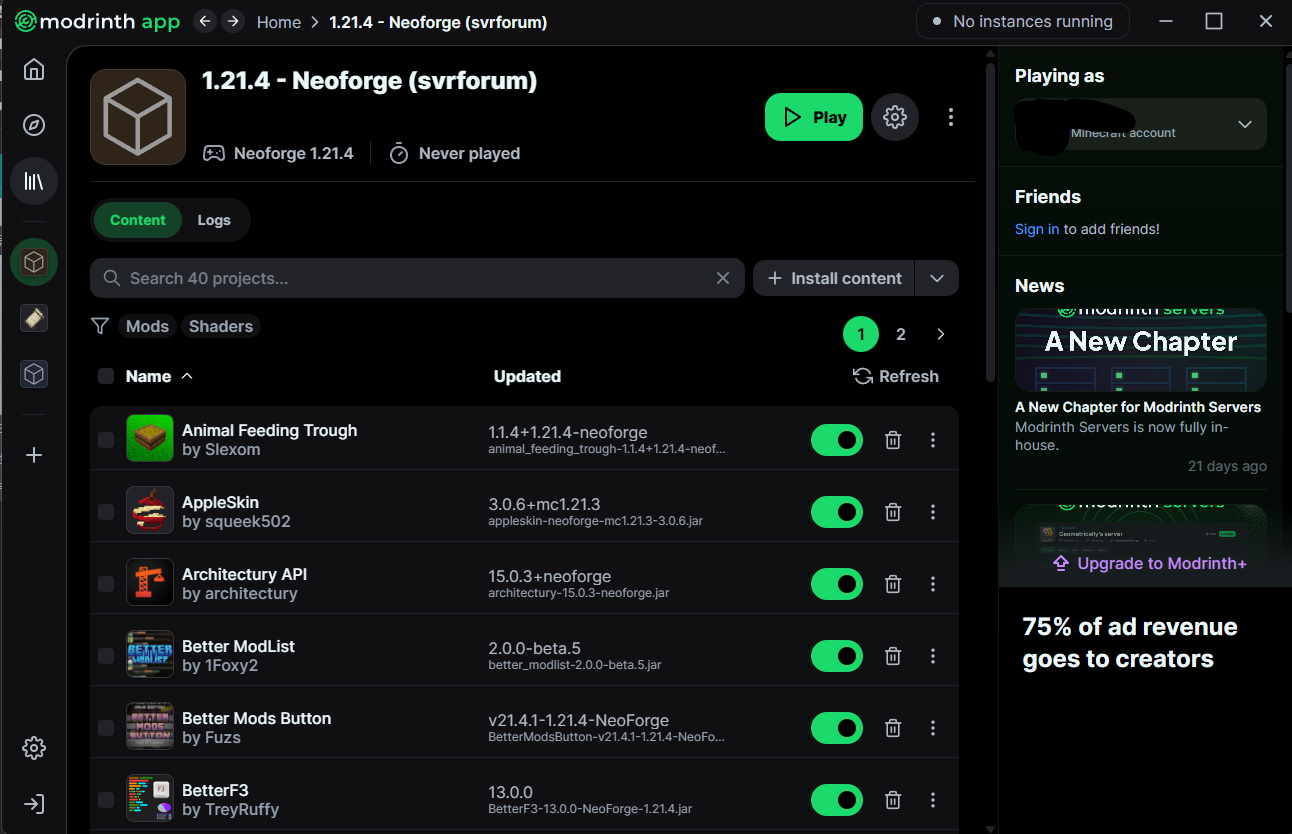Click the sign in arrow icon at sidebar bottom
The image size is (1292, 834).
click(x=34, y=804)
